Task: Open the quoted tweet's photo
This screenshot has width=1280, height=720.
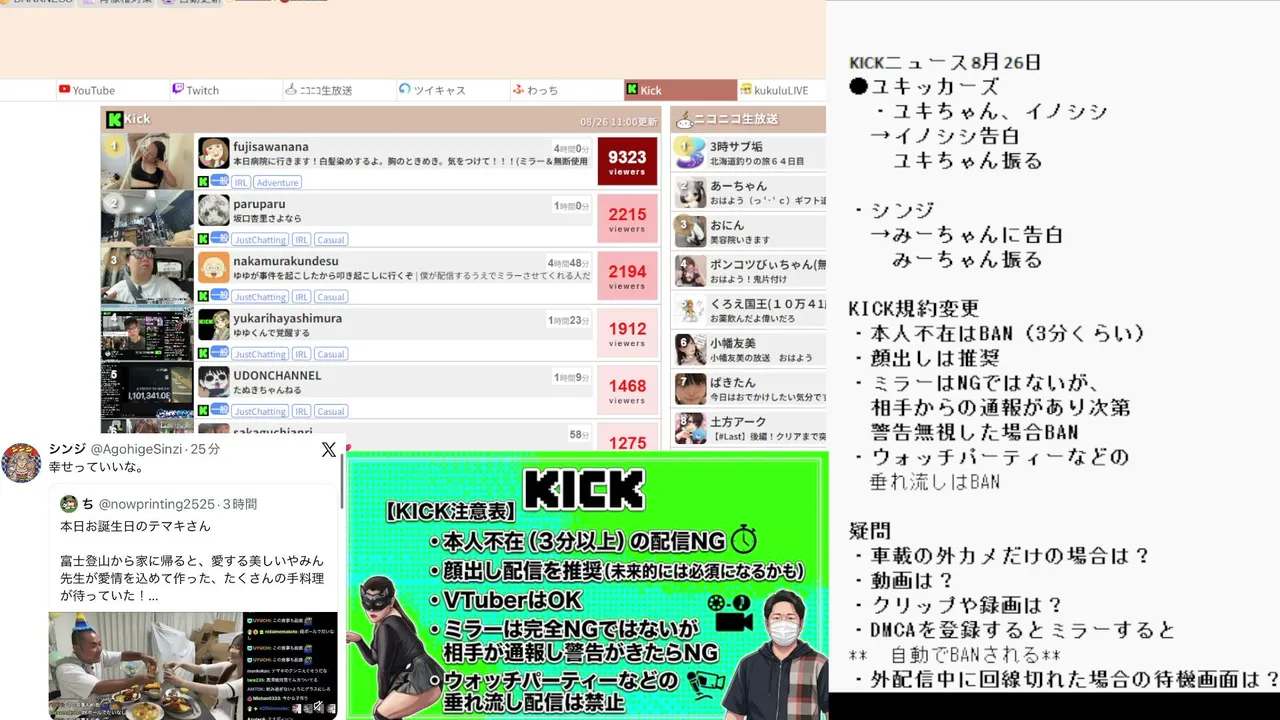Action: tap(193, 666)
